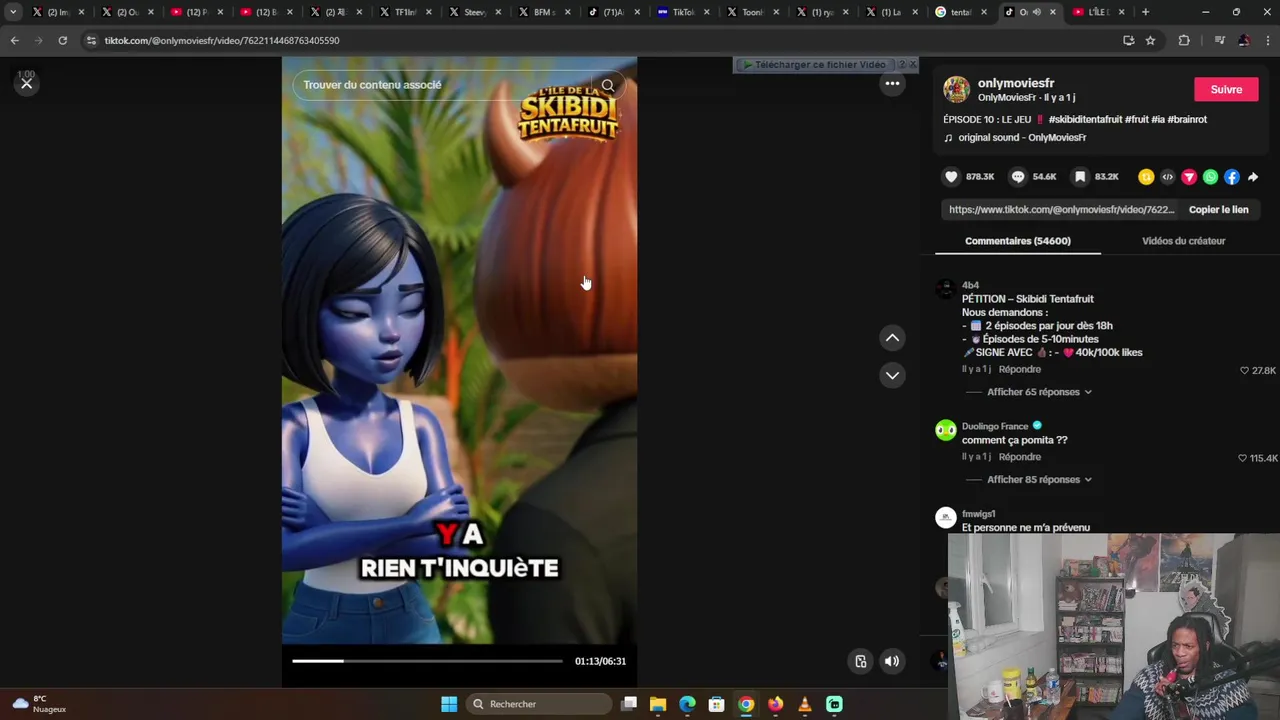Open the three-dot options menu
Viewport: 1280px width, 720px height.
(892, 84)
